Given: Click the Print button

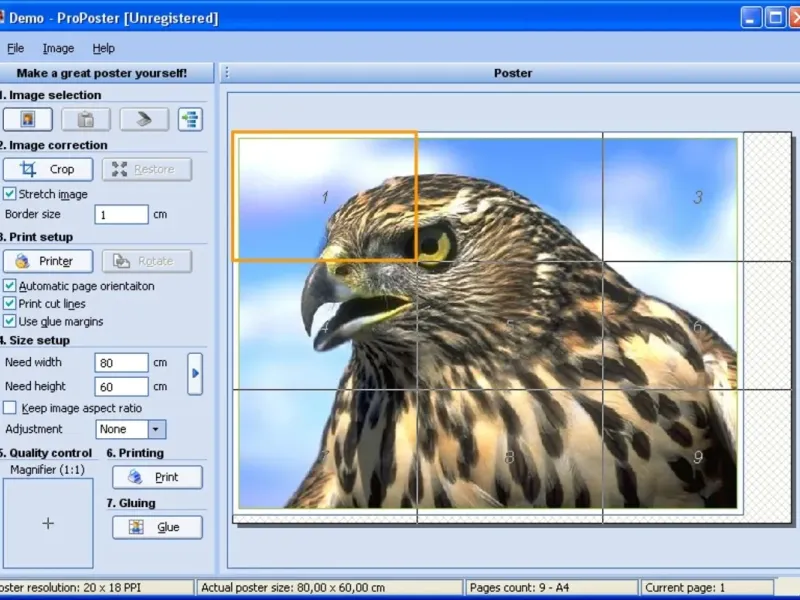Looking at the screenshot, I should [157, 478].
